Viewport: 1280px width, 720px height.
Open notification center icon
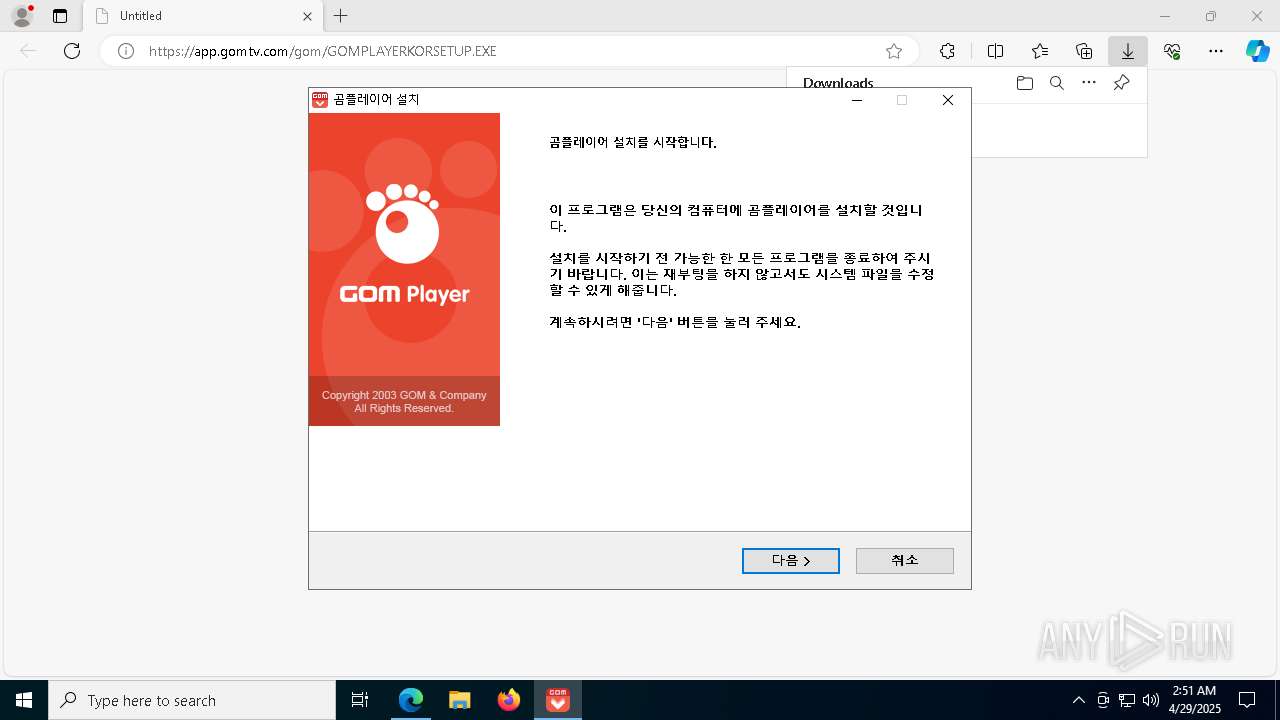click(1247, 700)
